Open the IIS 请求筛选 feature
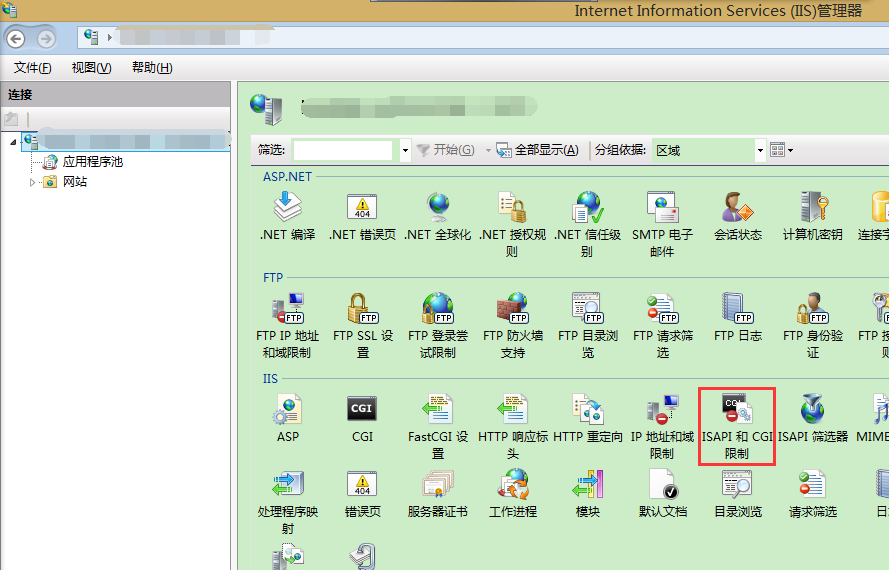The width and height of the screenshot is (889, 570). point(812,494)
